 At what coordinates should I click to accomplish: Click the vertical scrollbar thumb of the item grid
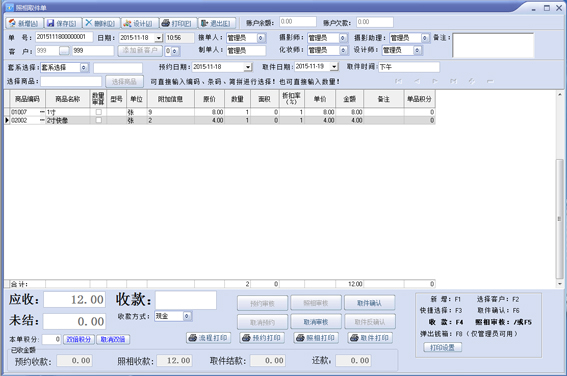(559, 218)
